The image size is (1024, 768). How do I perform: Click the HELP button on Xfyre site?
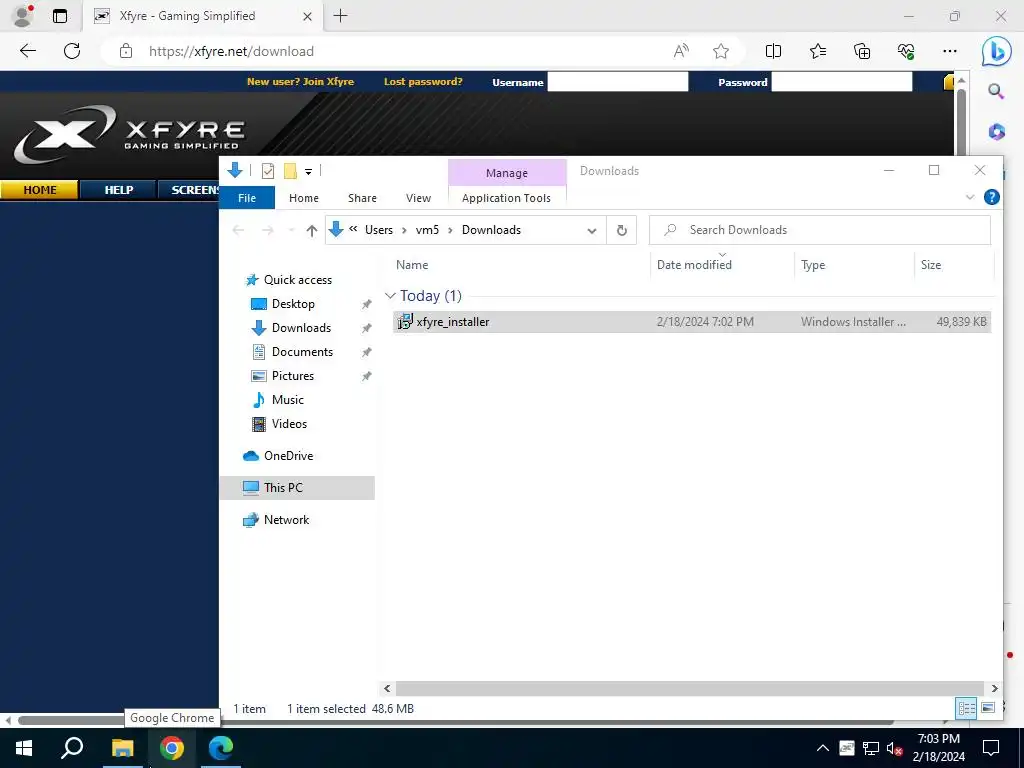coord(119,190)
